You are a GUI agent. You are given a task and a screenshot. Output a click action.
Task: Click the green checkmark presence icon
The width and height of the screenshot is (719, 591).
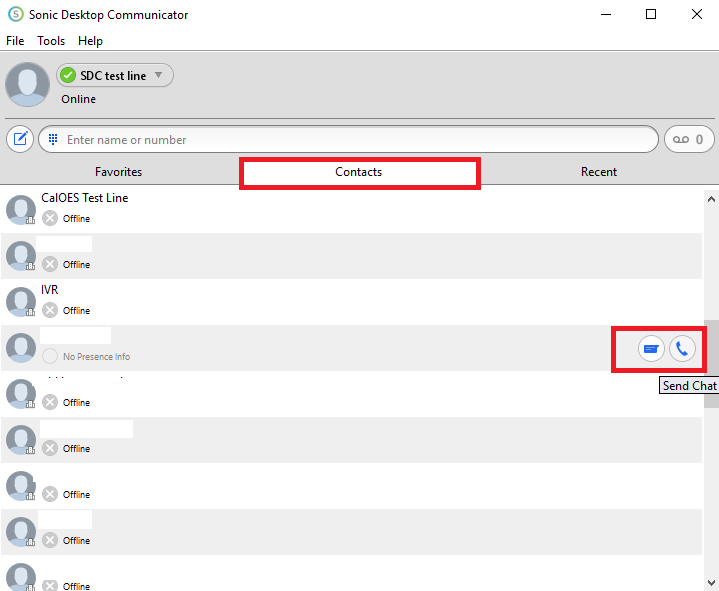[68, 75]
